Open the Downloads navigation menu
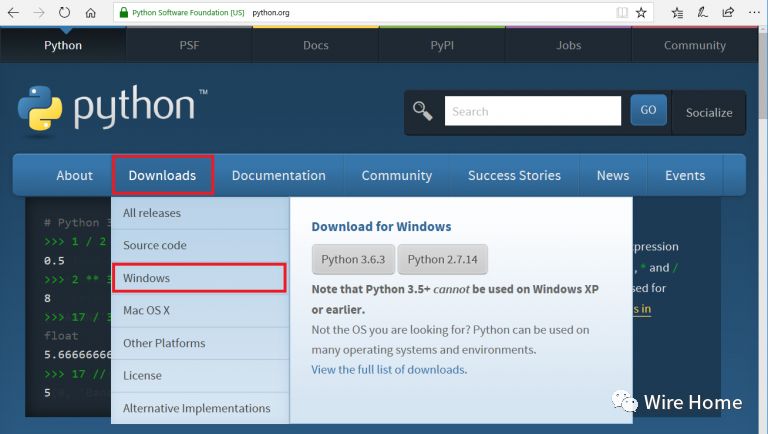Screen dimensions: 768x434 click(163, 175)
